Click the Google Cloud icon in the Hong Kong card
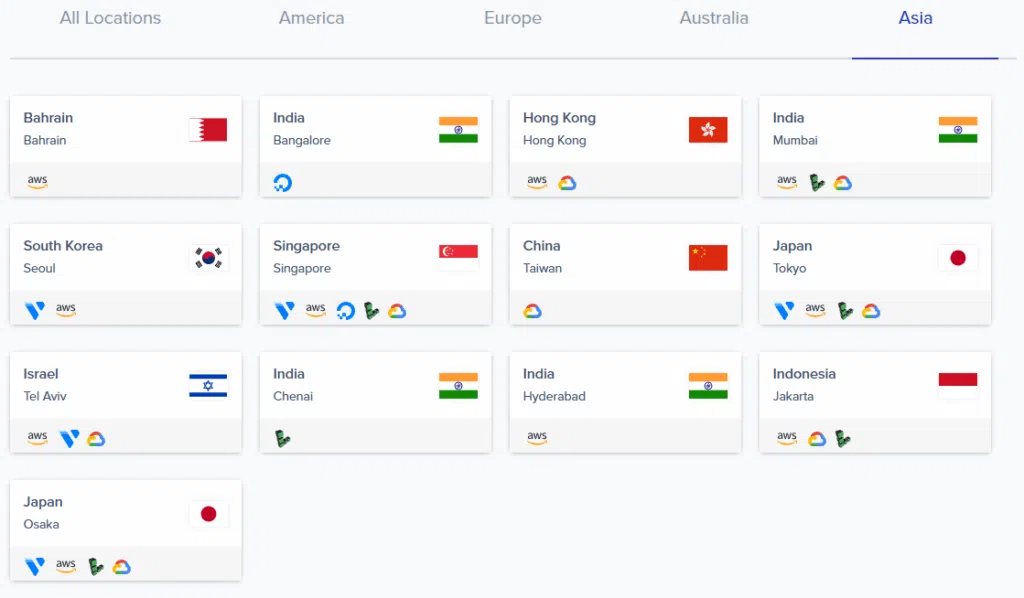The image size is (1024, 598). pyautogui.click(x=567, y=183)
